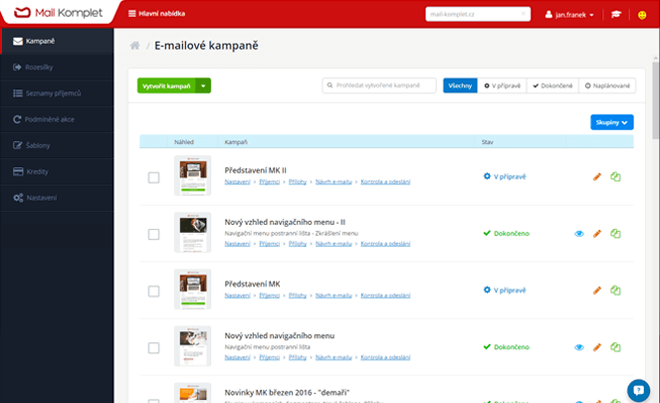View Nový vzhled navigačního menu with eye icon
This screenshot has height=403, width=660.
pos(579,347)
